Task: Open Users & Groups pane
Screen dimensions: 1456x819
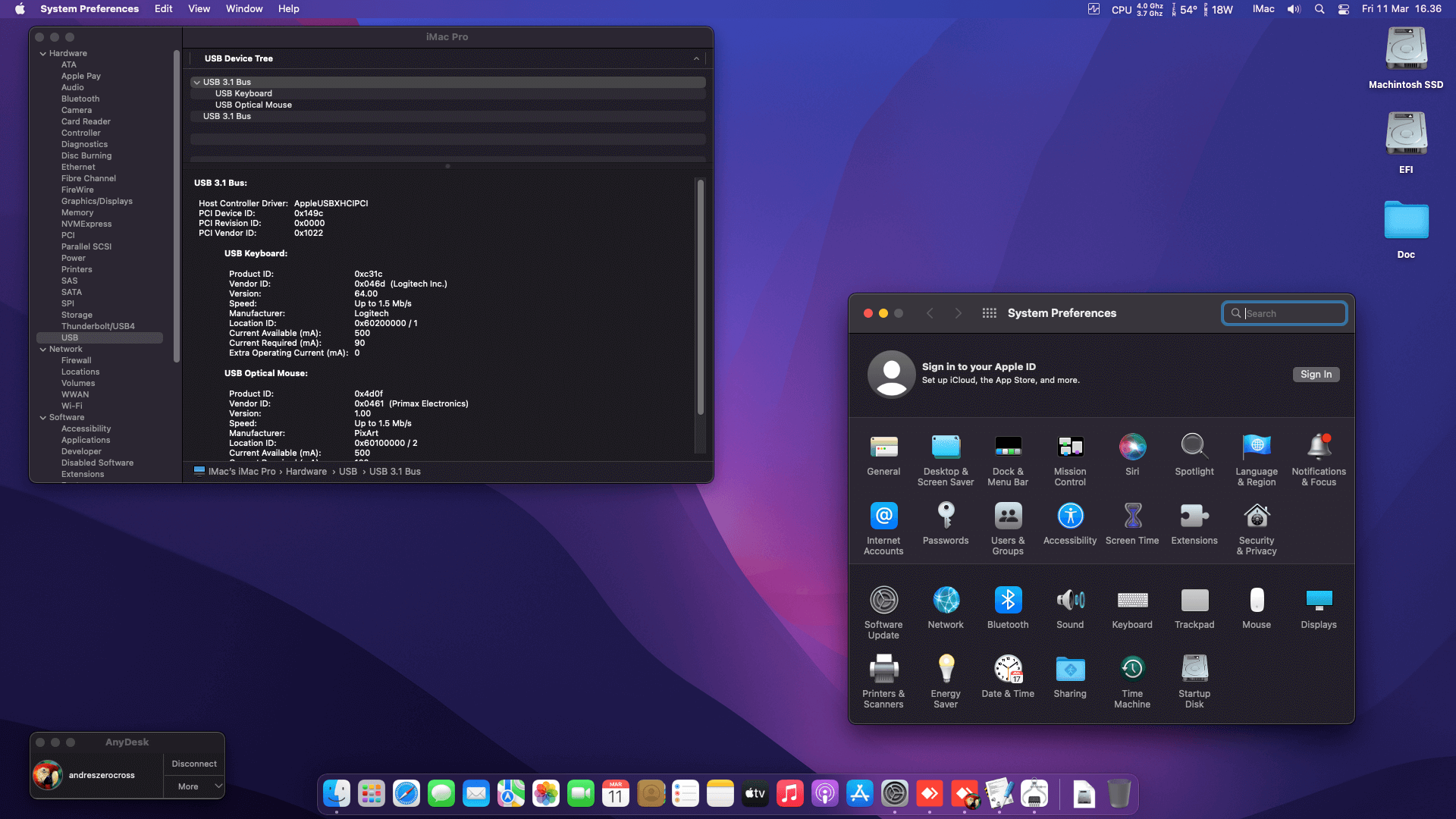Action: [1008, 529]
